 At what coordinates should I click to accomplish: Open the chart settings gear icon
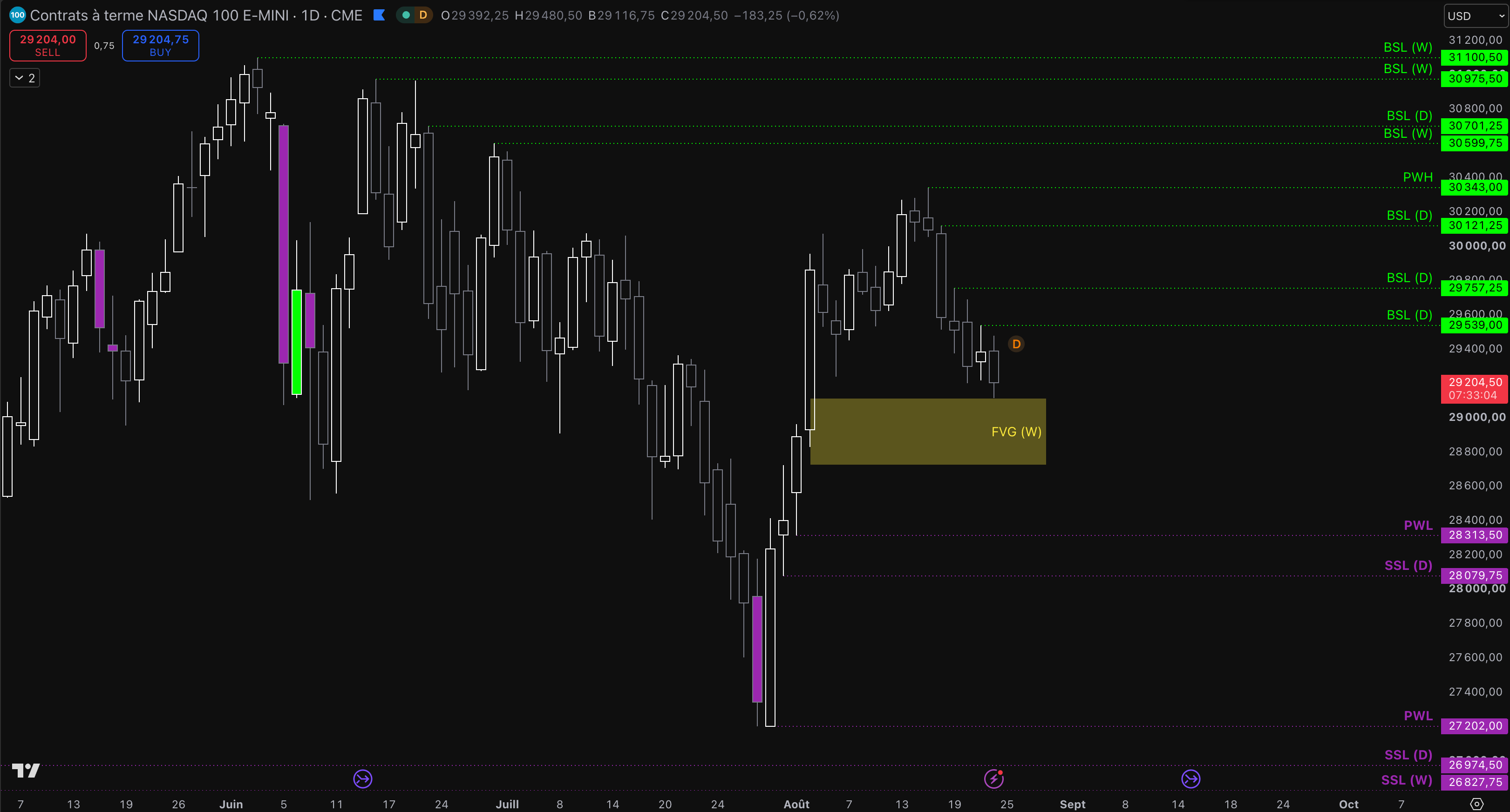click(1476, 804)
